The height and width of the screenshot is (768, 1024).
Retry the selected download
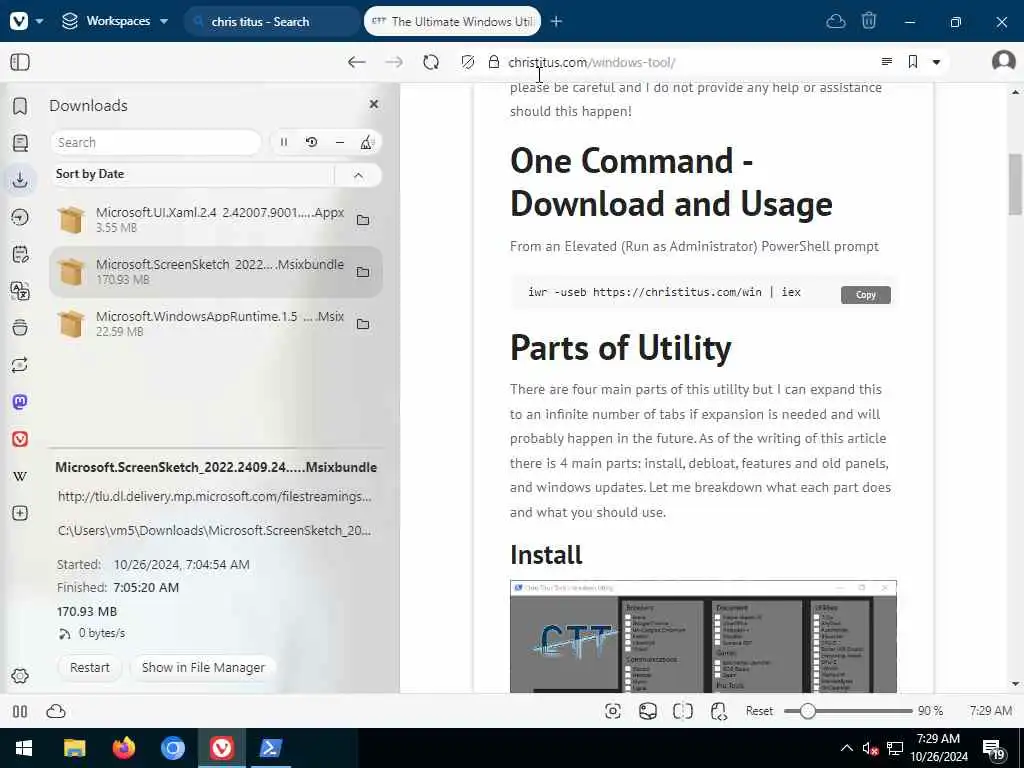312,142
